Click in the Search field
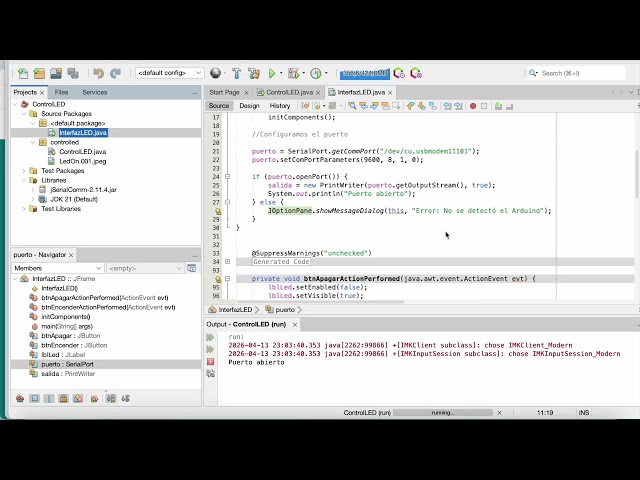The image size is (640, 480). [576, 73]
